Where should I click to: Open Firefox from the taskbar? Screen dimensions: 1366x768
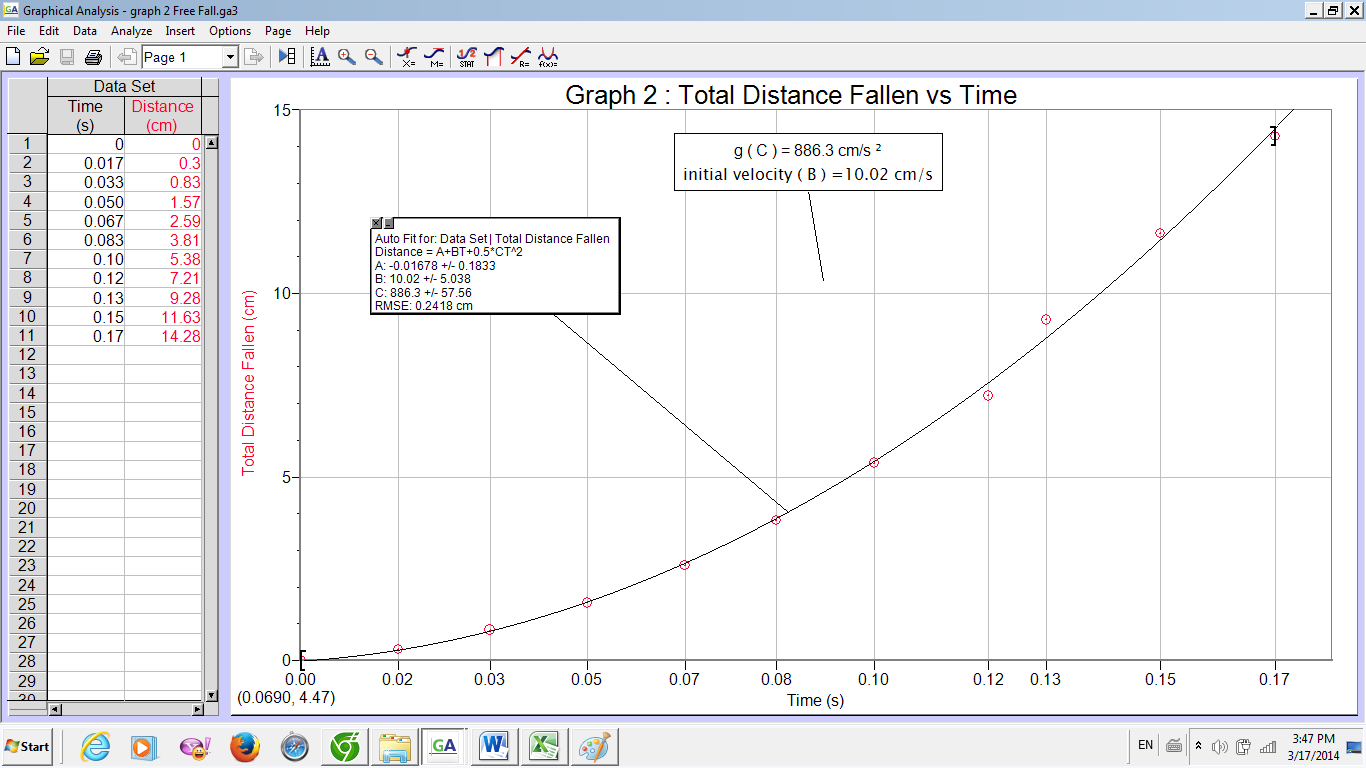[x=245, y=746]
